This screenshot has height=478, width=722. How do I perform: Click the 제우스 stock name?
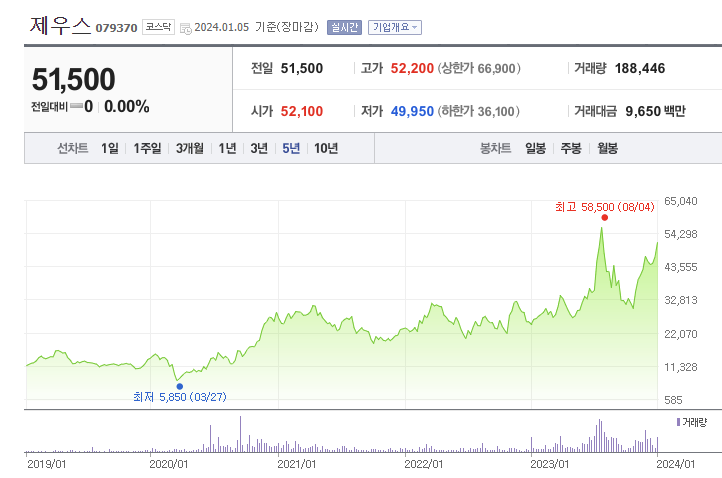[x=60, y=25]
